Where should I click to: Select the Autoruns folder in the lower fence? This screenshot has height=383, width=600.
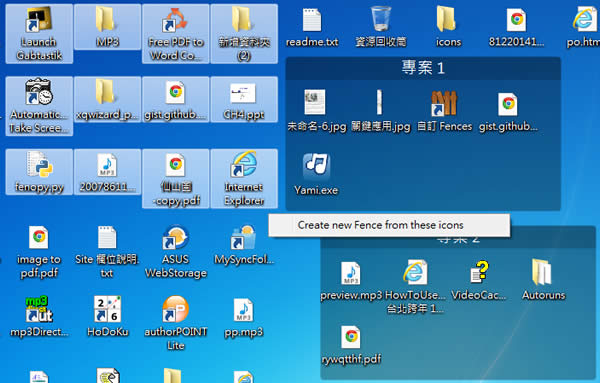(x=543, y=280)
